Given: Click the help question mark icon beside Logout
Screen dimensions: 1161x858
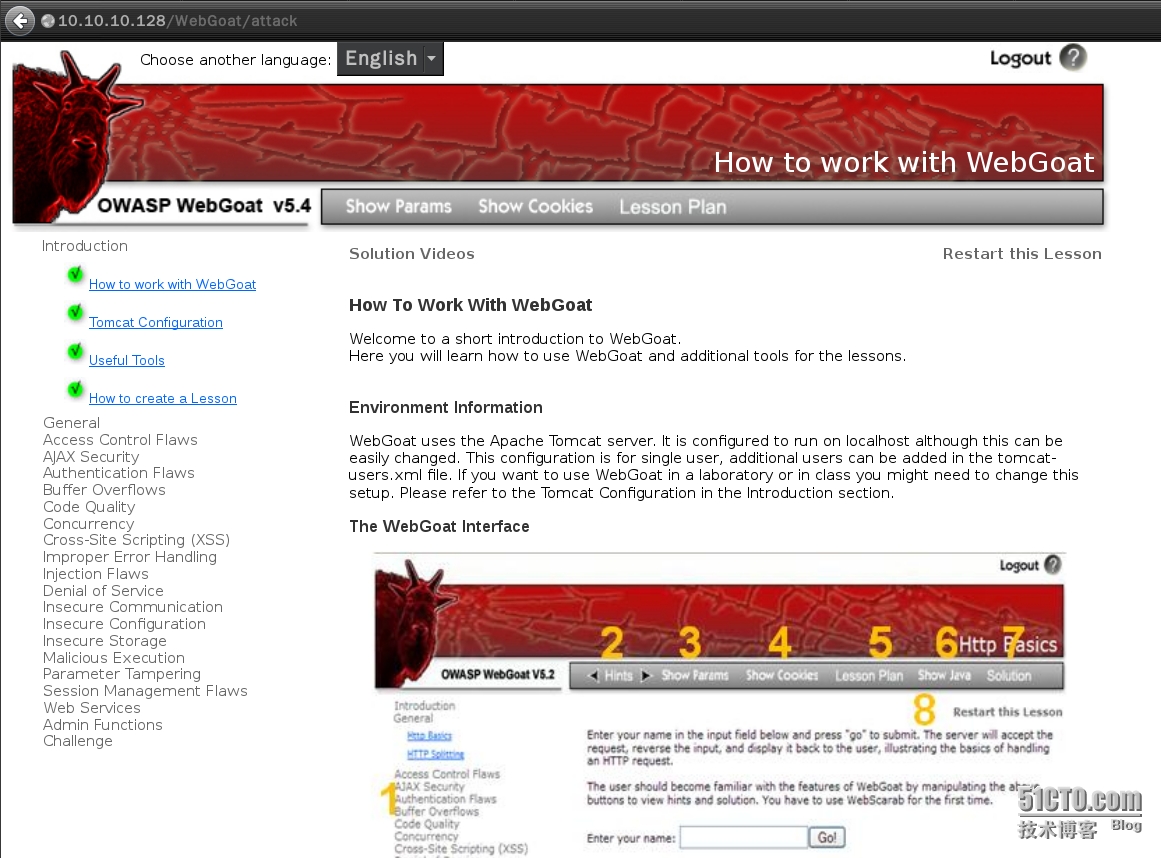Looking at the screenshot, I should pyautogui.click(x=1073, y=58).
